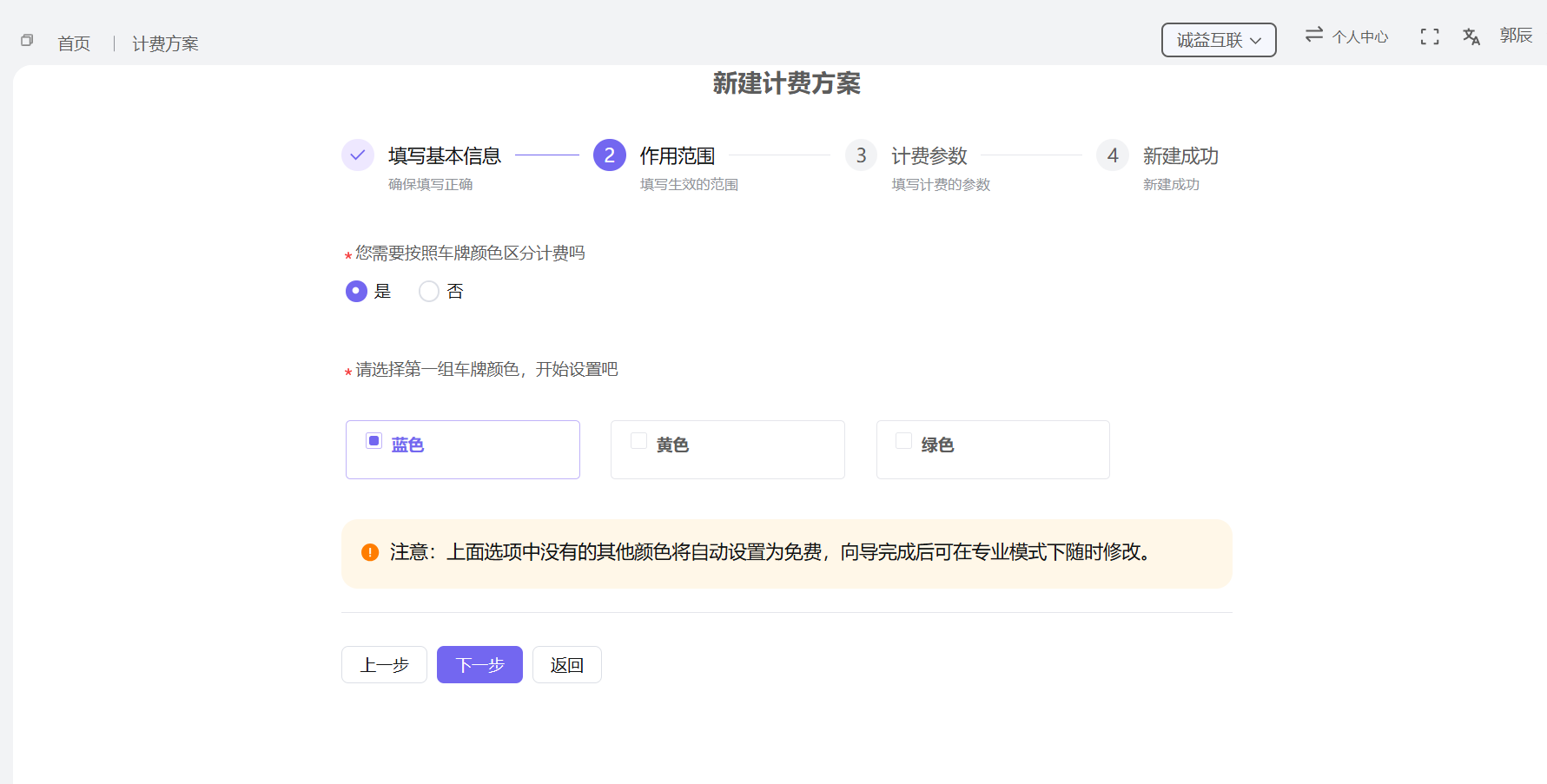This screenshot has height=784, width=1547.
Task: Click the fullscreen expand icon in header
Action: [x=1430, y=36]
